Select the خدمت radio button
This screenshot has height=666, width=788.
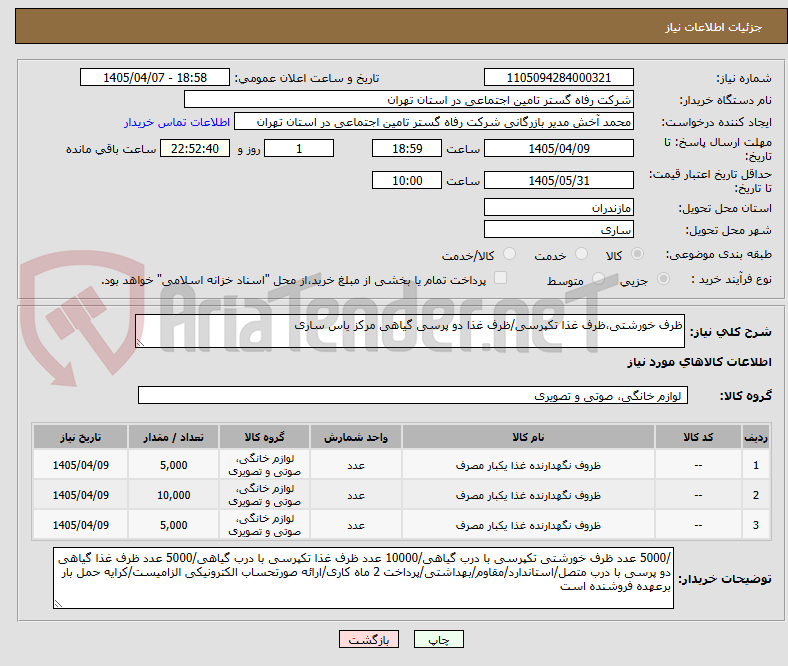point(581,254)
